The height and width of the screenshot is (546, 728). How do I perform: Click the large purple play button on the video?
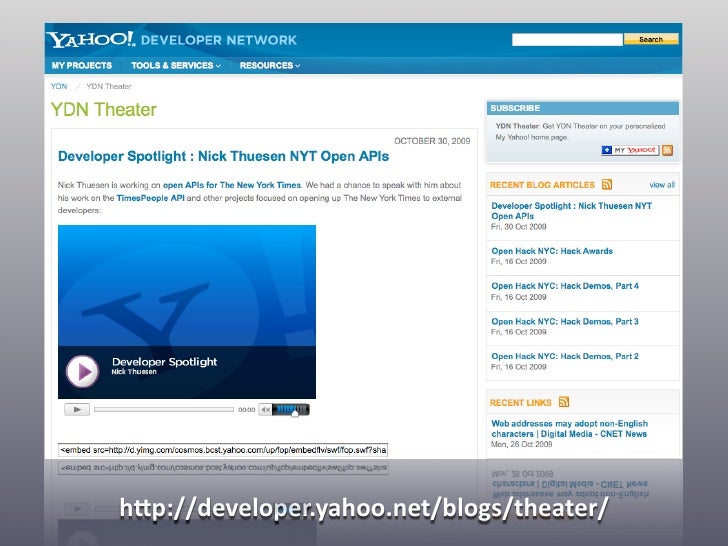(83, 371)
